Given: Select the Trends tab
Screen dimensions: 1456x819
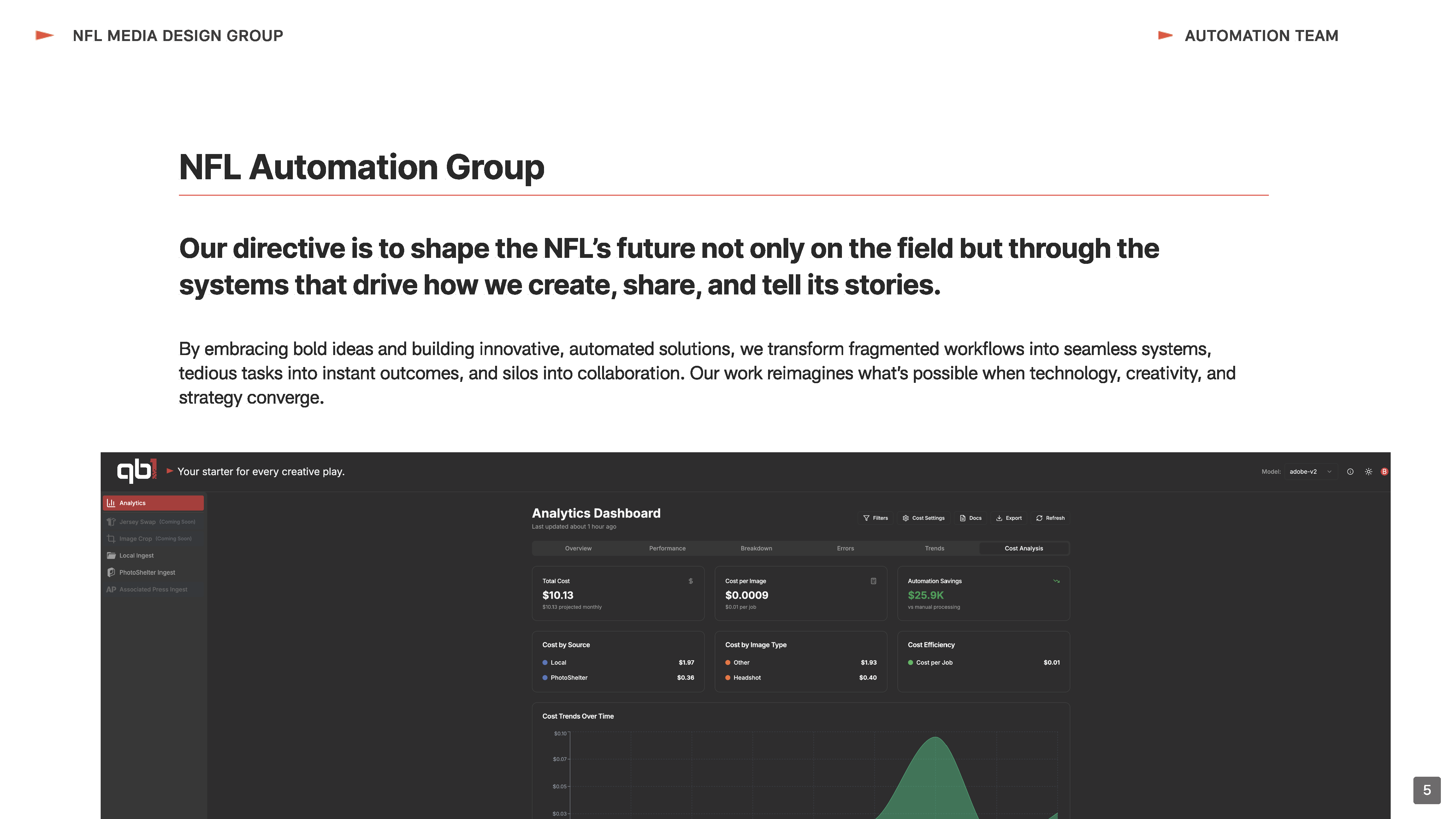Looking at the screenshot, I should tap(934, 548).
